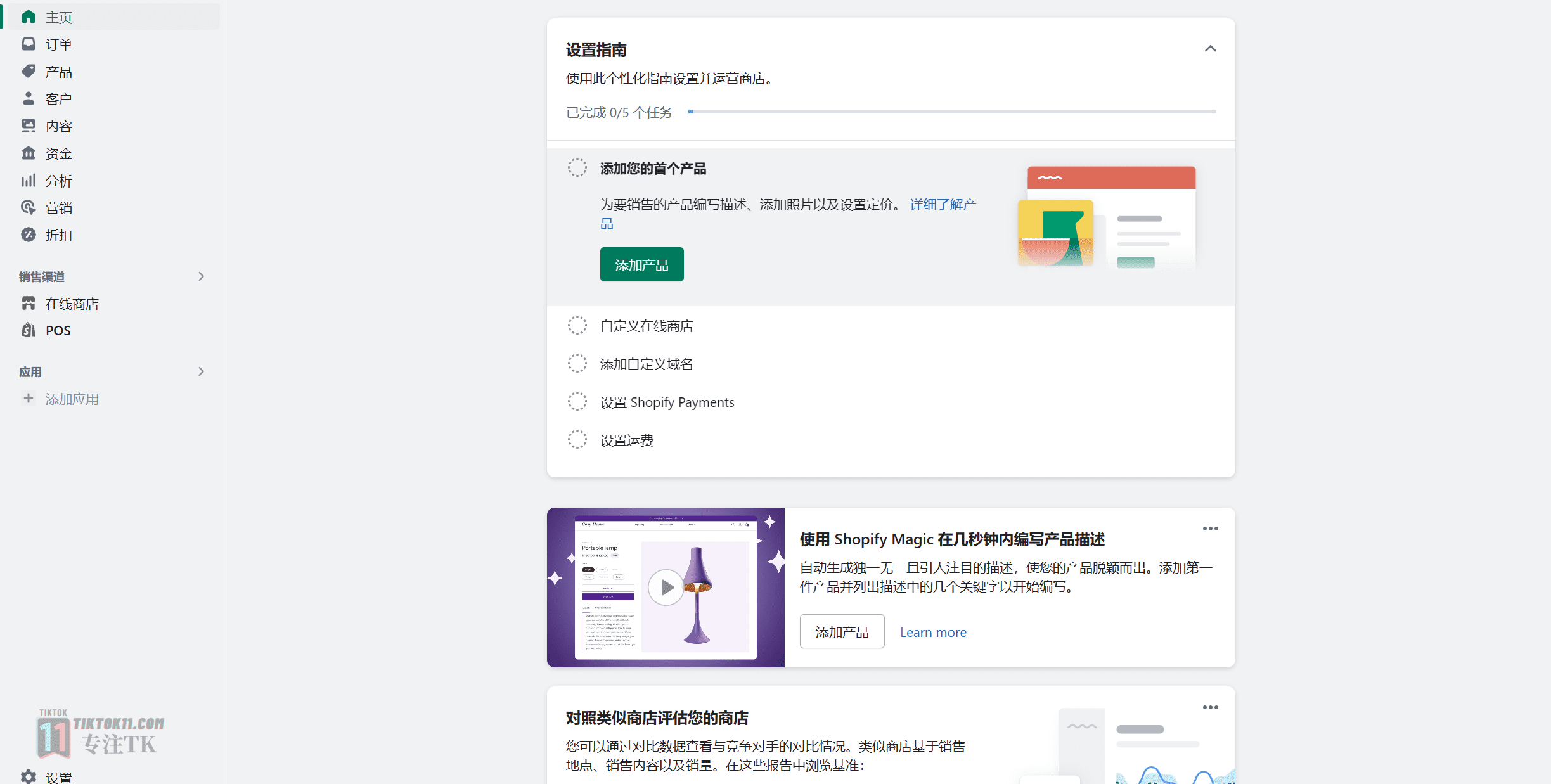Click the 已完成 0/5 个任务 label

pyautogui.click(x=619, y=112)
